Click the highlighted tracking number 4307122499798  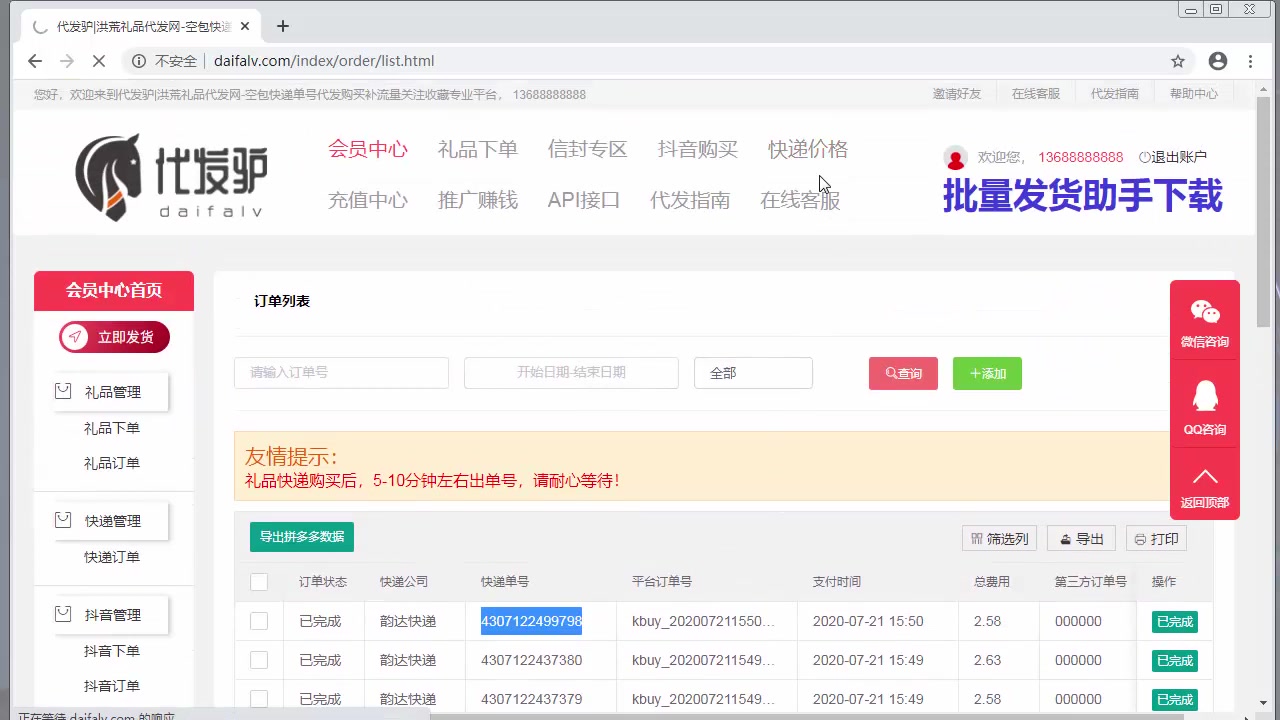click(531, 621)
